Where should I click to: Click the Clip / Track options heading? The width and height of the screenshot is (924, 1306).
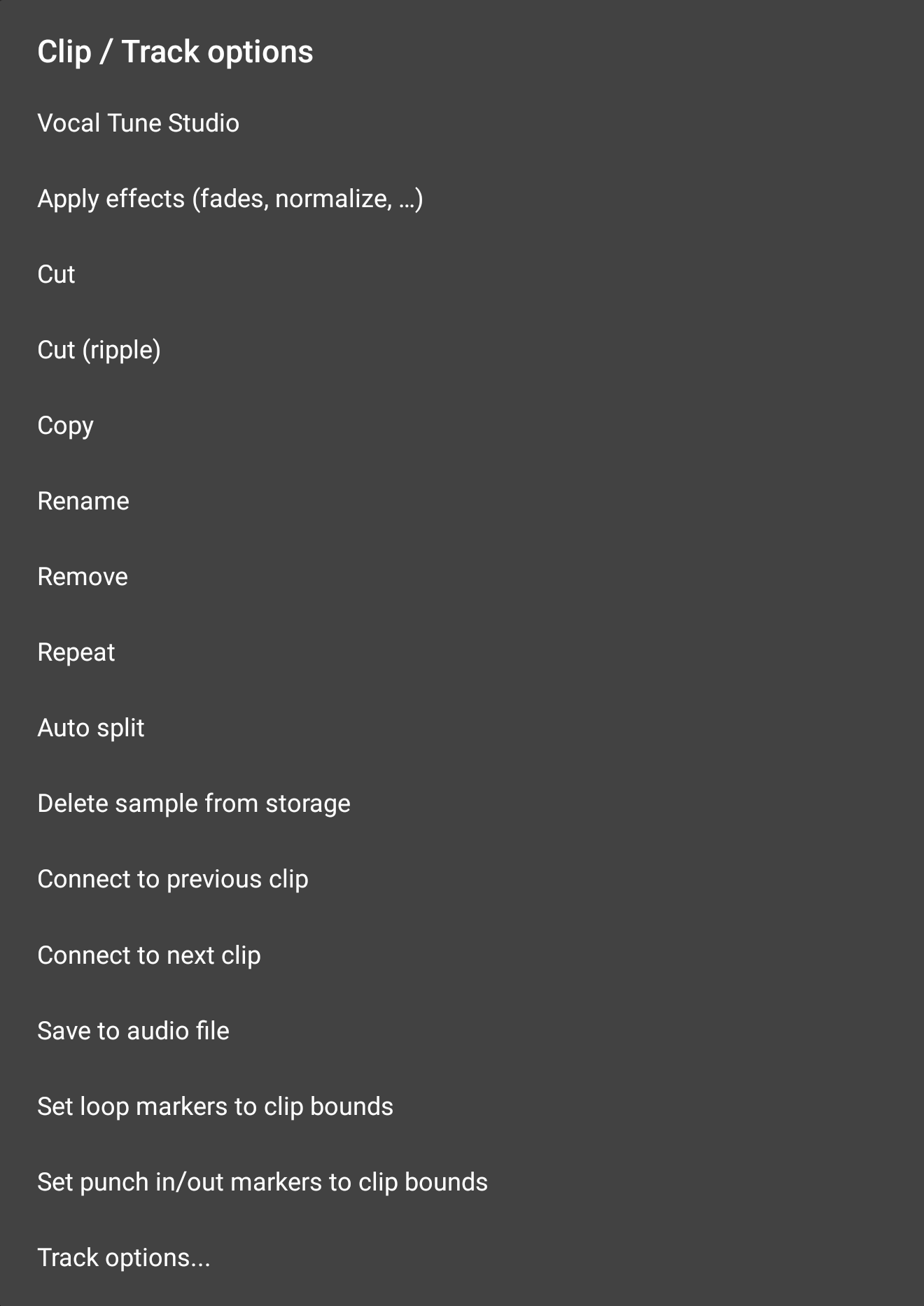pyautogui.click(x=175, y=52)
